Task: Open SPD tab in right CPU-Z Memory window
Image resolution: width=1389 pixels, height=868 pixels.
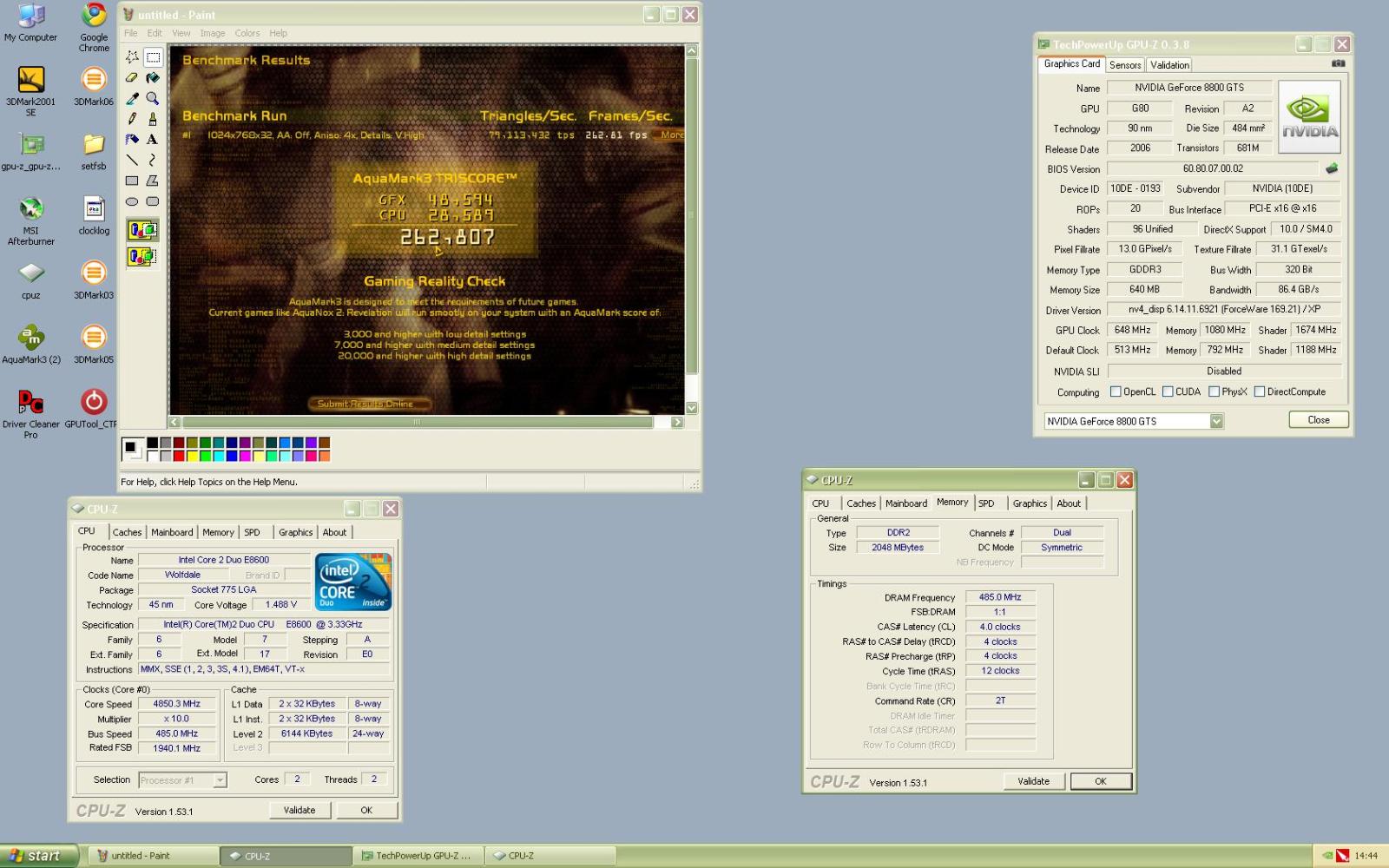Action: point(986,503)
